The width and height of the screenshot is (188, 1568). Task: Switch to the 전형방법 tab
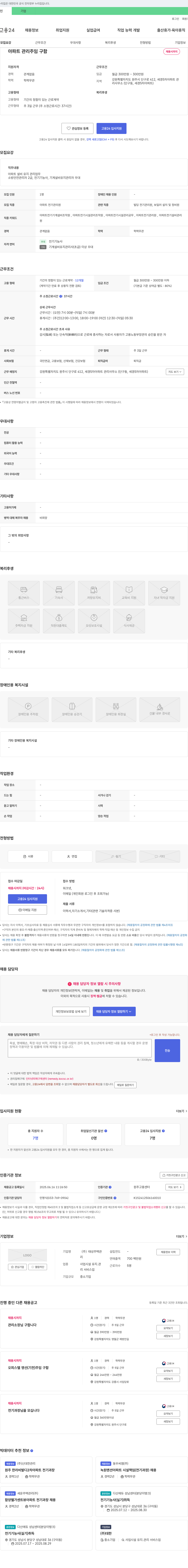click(146, 43)
